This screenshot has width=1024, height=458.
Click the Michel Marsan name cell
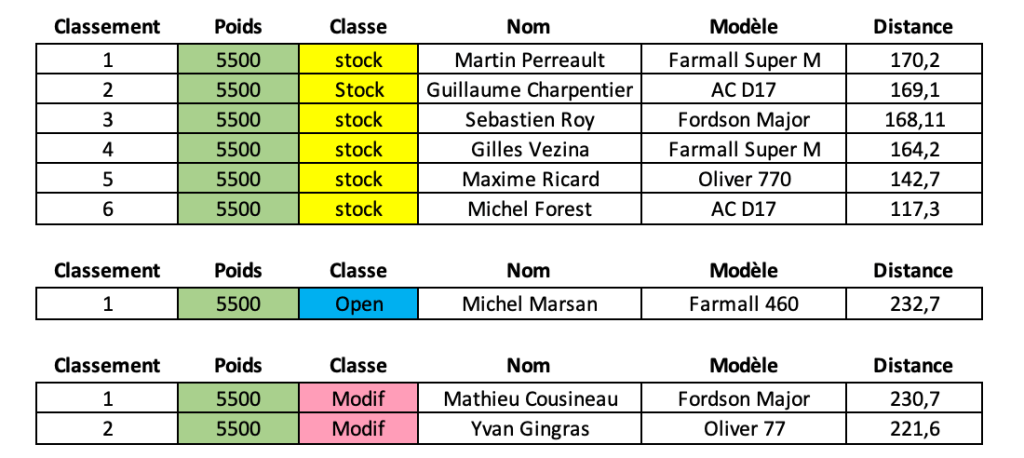point(529,304)
